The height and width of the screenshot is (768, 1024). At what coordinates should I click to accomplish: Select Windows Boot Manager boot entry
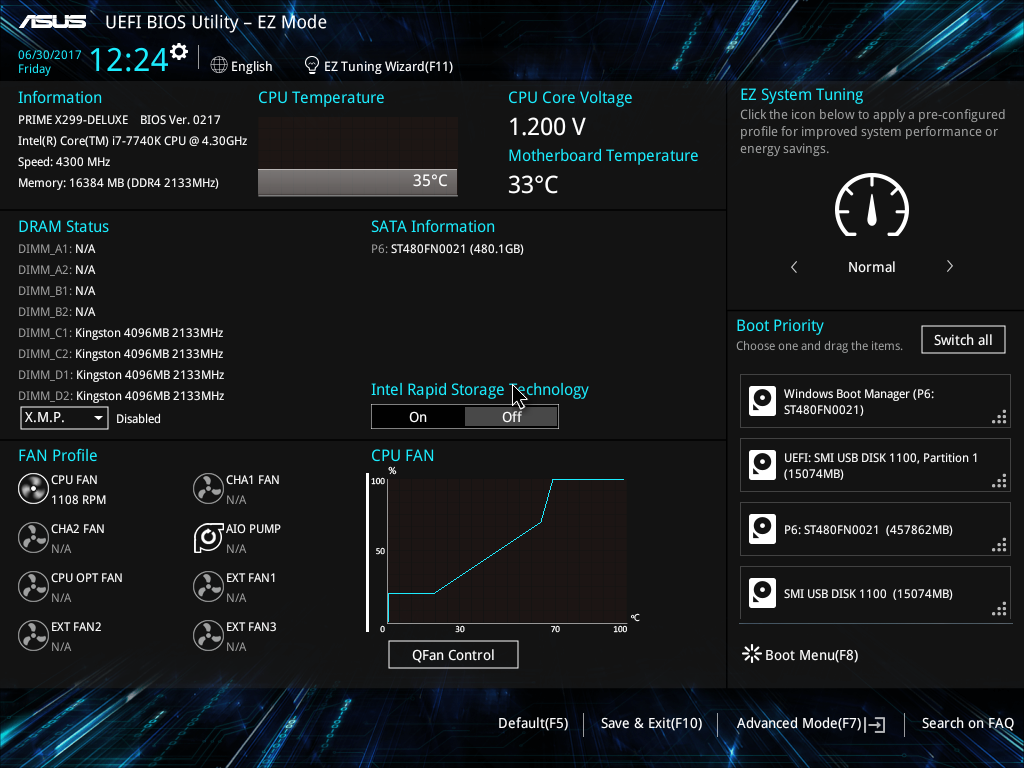pos(875,401)
